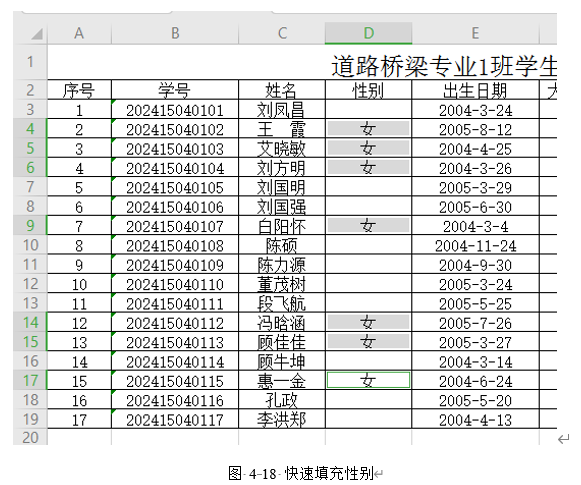581x485 pixels.
Task: Click the title cell 道路桥梁专业1班学生
Action: pos(444,66)
